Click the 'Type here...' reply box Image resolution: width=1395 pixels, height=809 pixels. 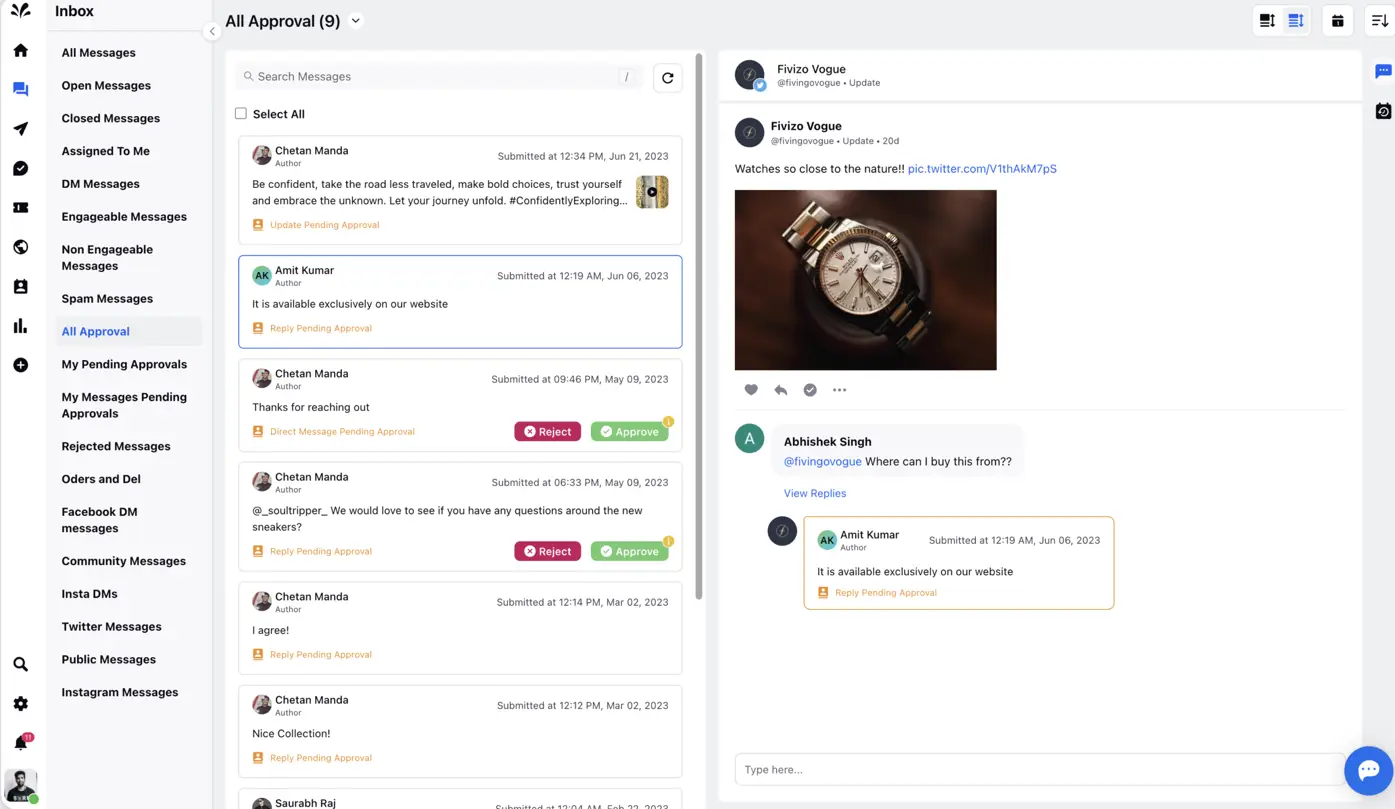[1040, 770]
